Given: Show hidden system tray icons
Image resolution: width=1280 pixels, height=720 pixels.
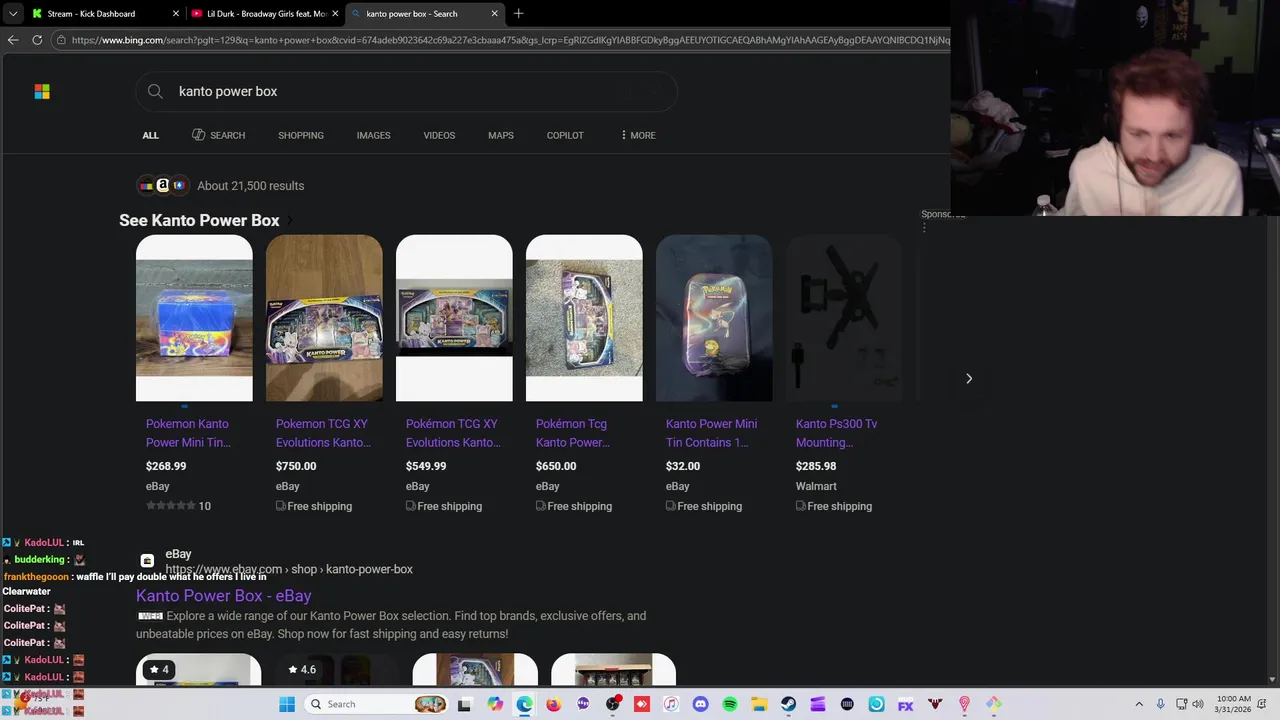Looking at the screenshot, I should click(x=1138, y=704).
